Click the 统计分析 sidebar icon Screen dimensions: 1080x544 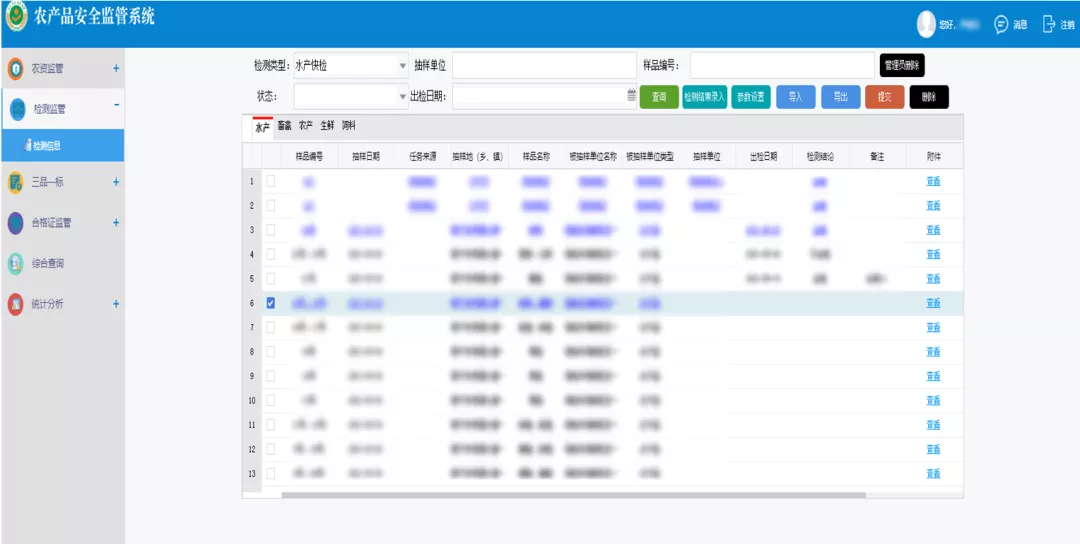tap(16, 304)
